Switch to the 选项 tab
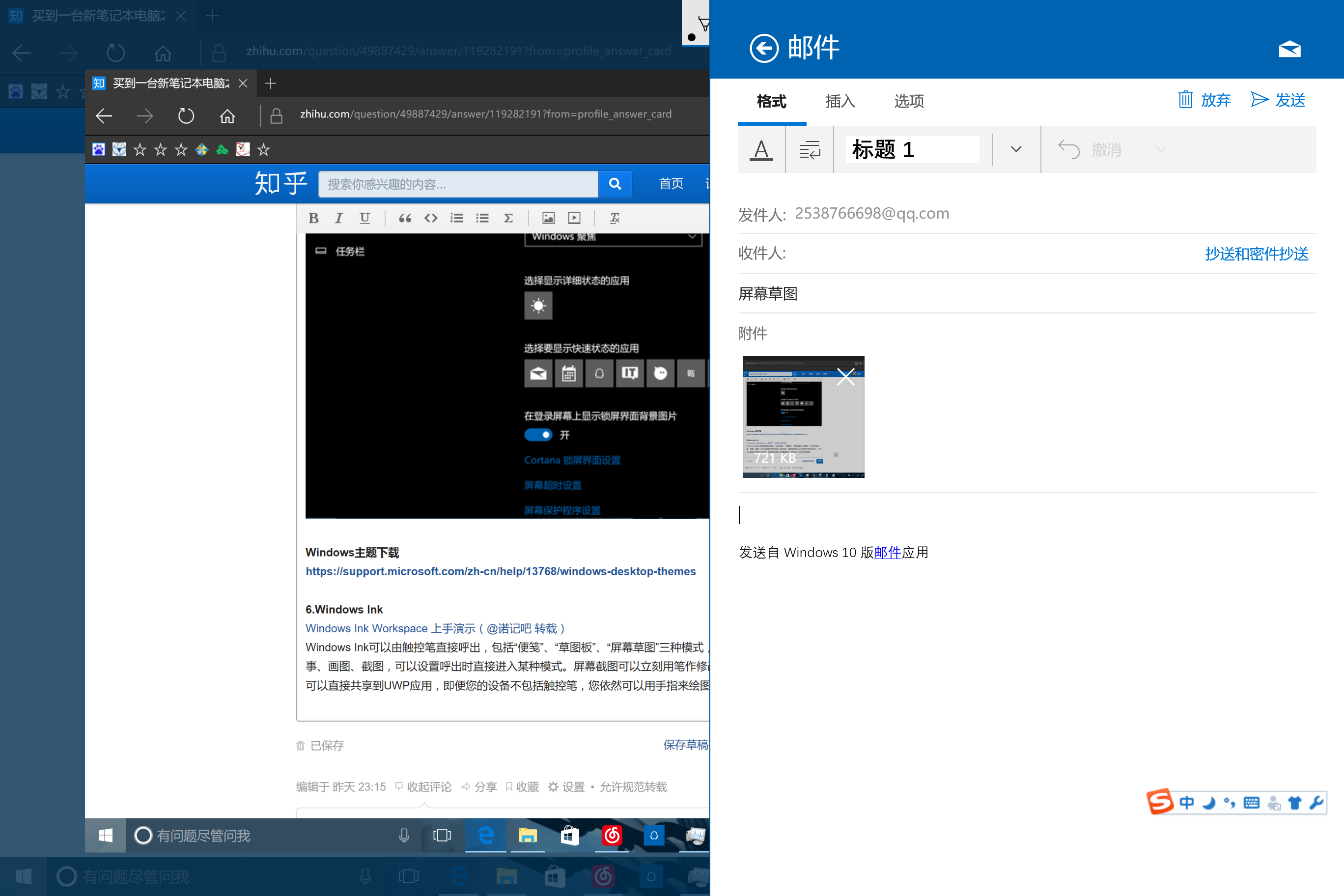Screen dimensions: 1344x896 pyautogui.click(x=909, y=101)
